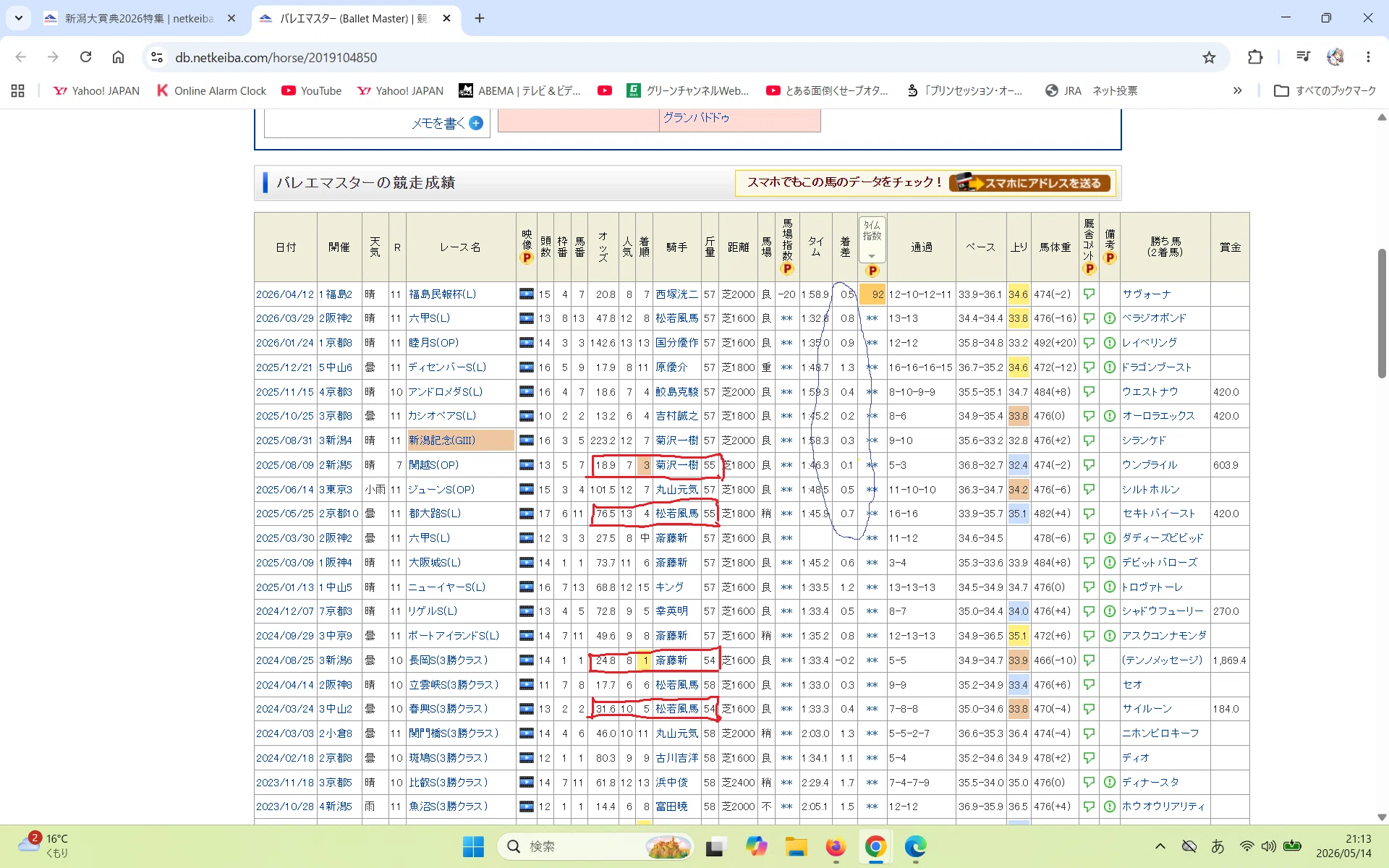This screenshot has width=1389, height=868.
Task: View site information icon in address bar
Action: click(157, 57)
